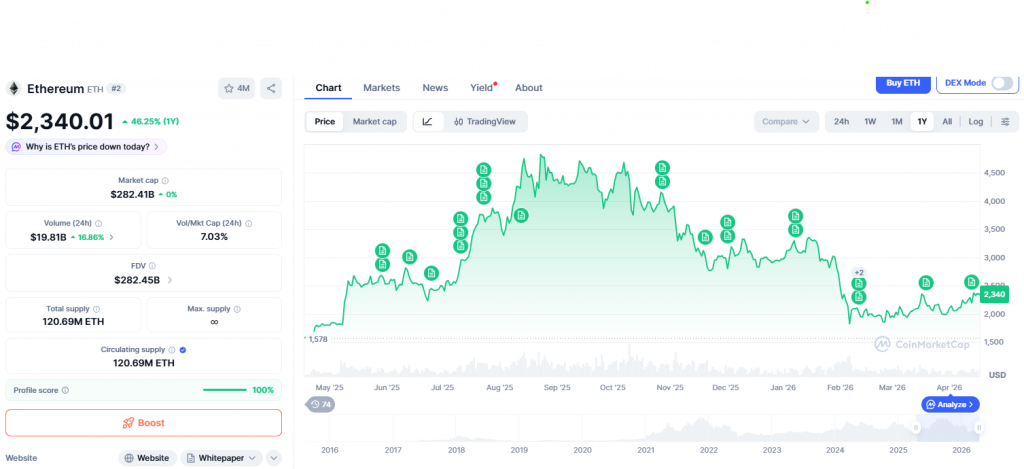Add Ethereum to watchlist star button
1024x469 pixels.
(236, 89)
